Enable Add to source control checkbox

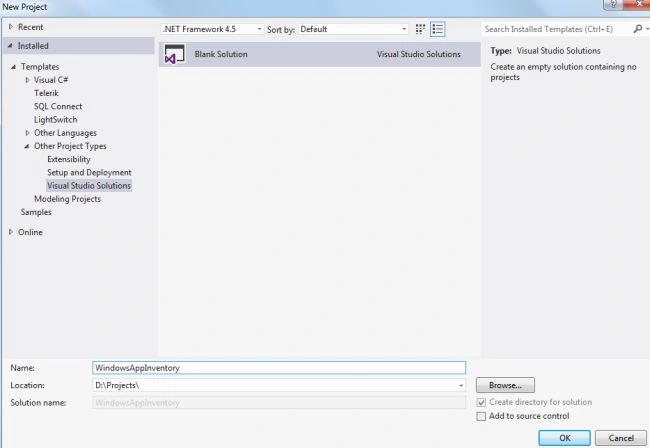pos(481,416)
